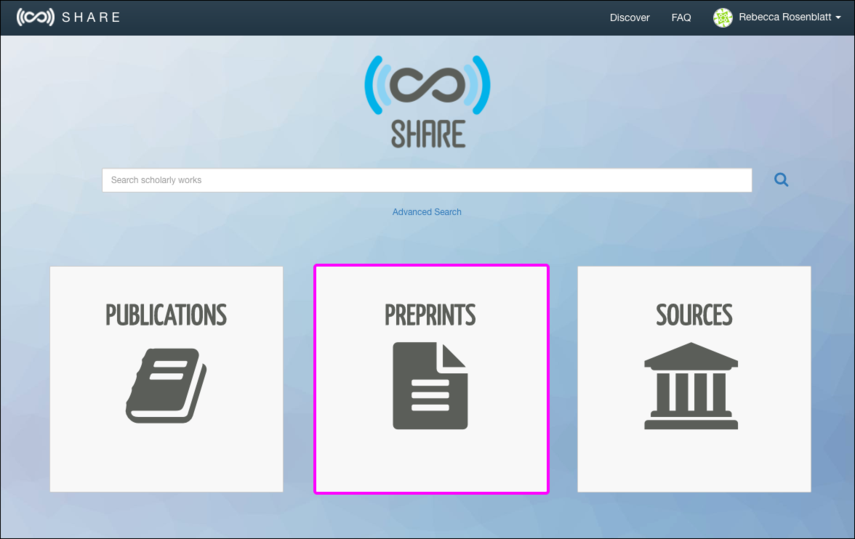Open the FAQ page
855x539 pixels.
tap(681, 17)
